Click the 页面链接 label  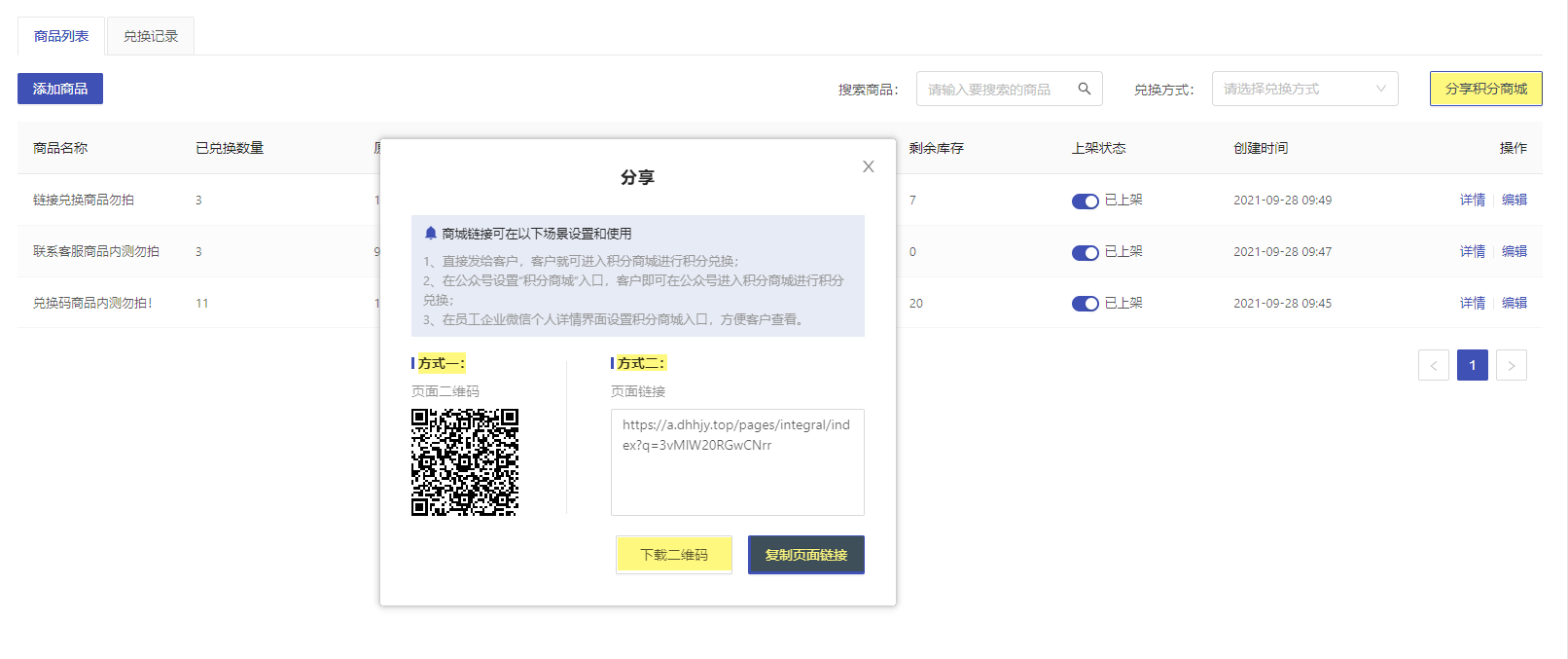pyautogui.click(x=638, y=391)
